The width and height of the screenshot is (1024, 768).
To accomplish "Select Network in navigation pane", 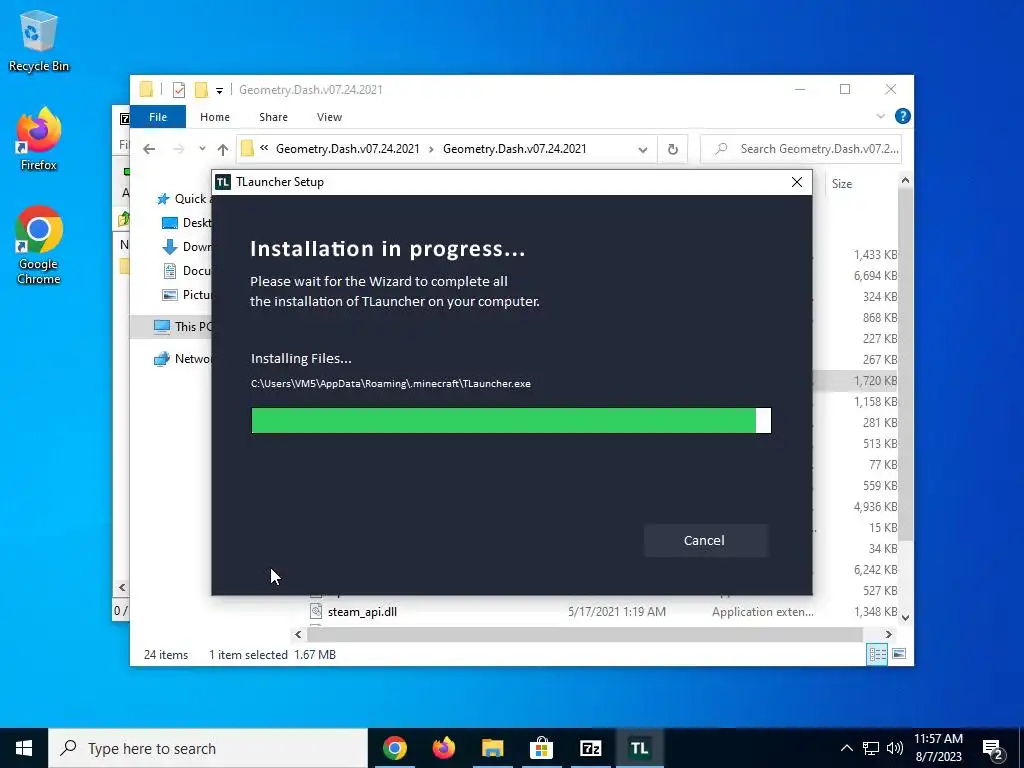I will pyautogui.click(x=182, y=359).
